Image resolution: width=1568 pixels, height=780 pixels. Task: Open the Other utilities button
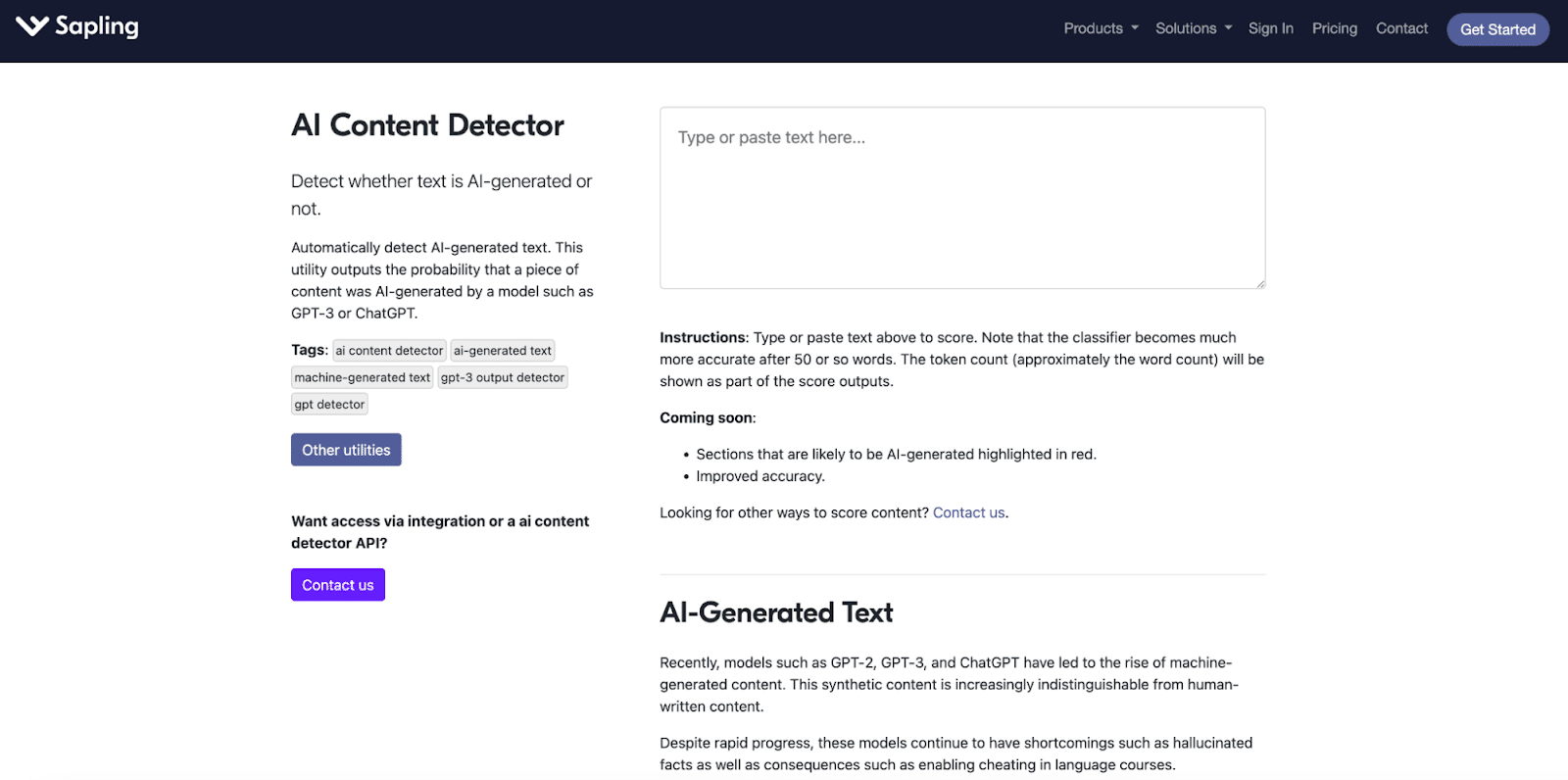pyautogui.click(x=346, y=450)
